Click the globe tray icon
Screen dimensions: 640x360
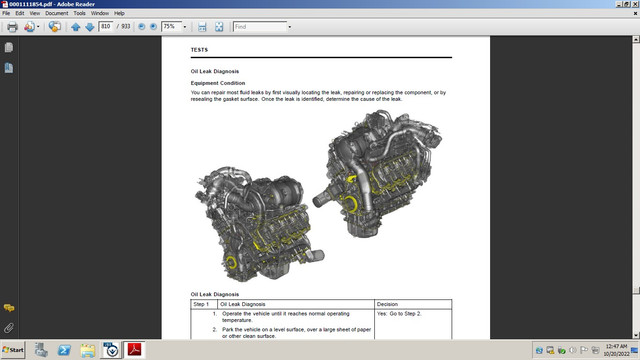pyautogui.click(x=539, y=350)
